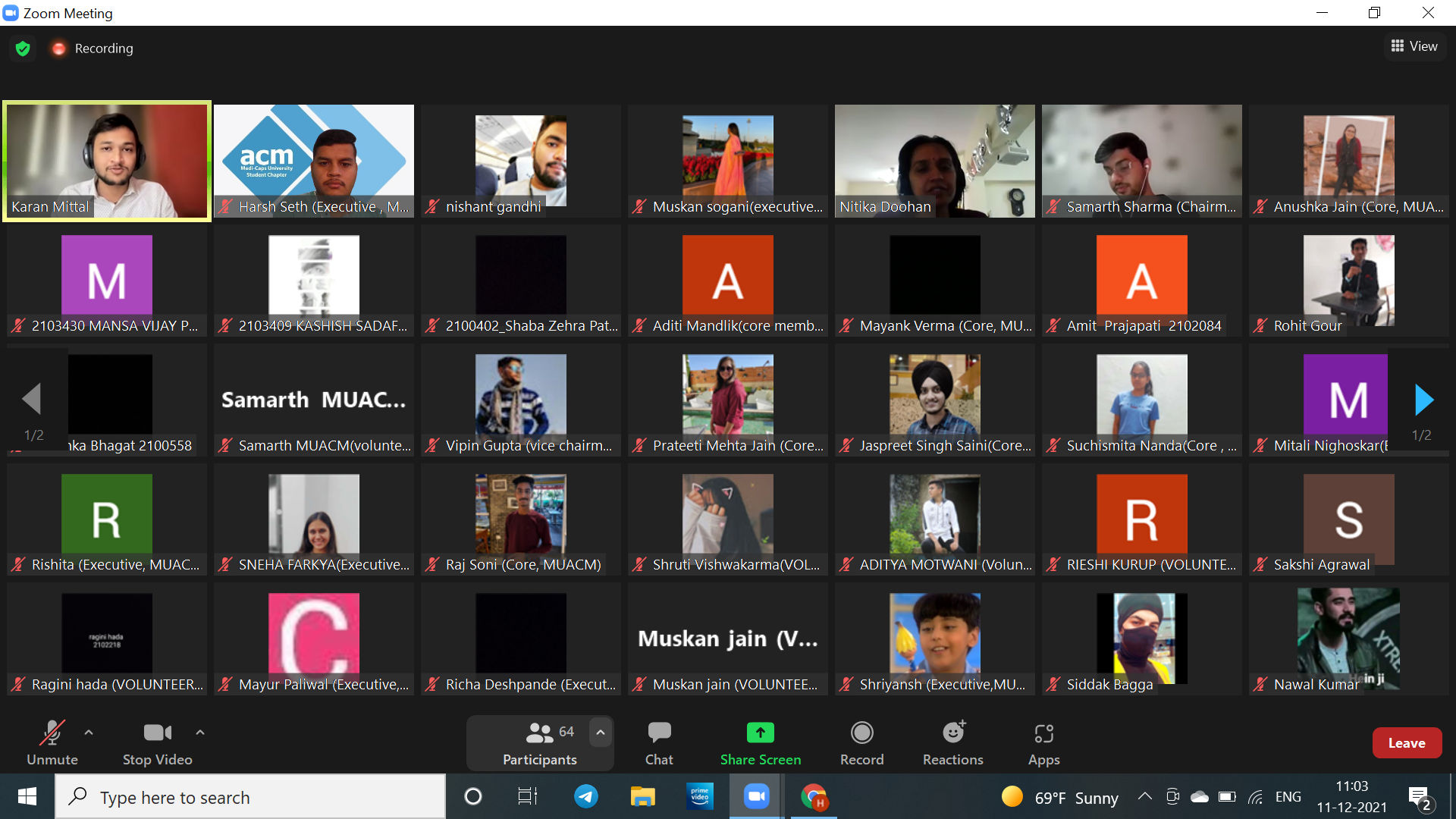This screenshot has width=1456, height=819.
Task: Click the Share Screen icon
Action: [760, 733]
